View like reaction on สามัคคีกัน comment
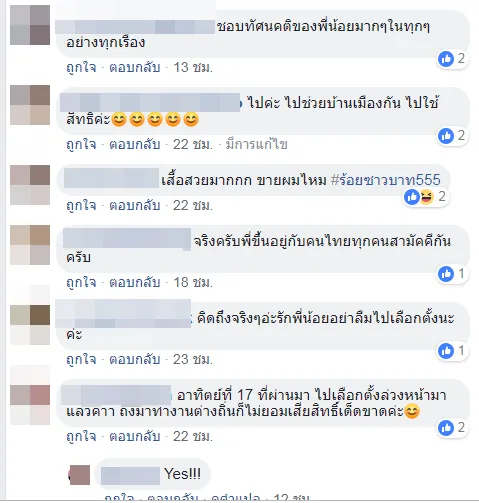The width and height of the screenshot is (479, 503). (x=452, y=274)
